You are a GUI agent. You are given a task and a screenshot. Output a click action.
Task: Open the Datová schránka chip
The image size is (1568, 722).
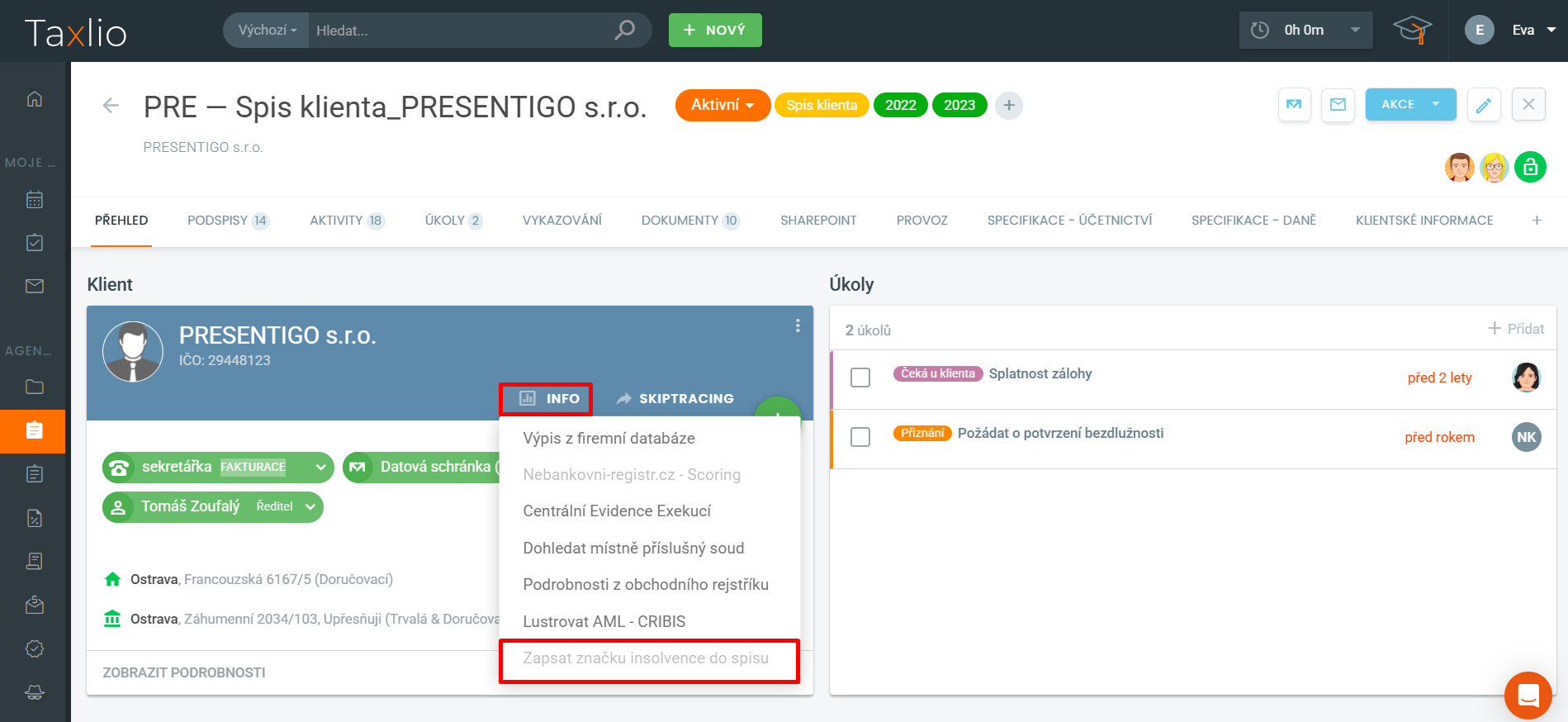point(422,468)
